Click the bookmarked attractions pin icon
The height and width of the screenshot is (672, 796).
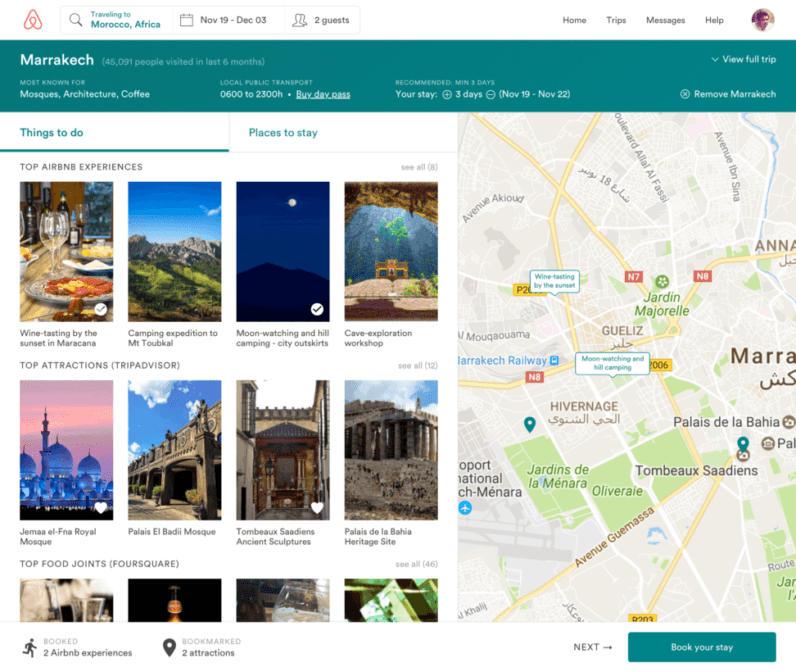point(169,648)
